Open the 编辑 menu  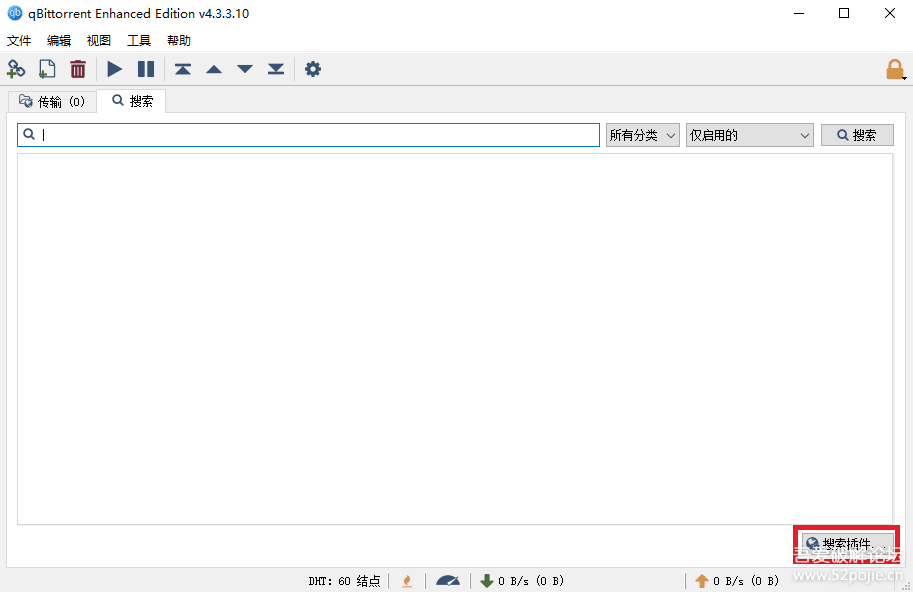(x=59, y=41)
